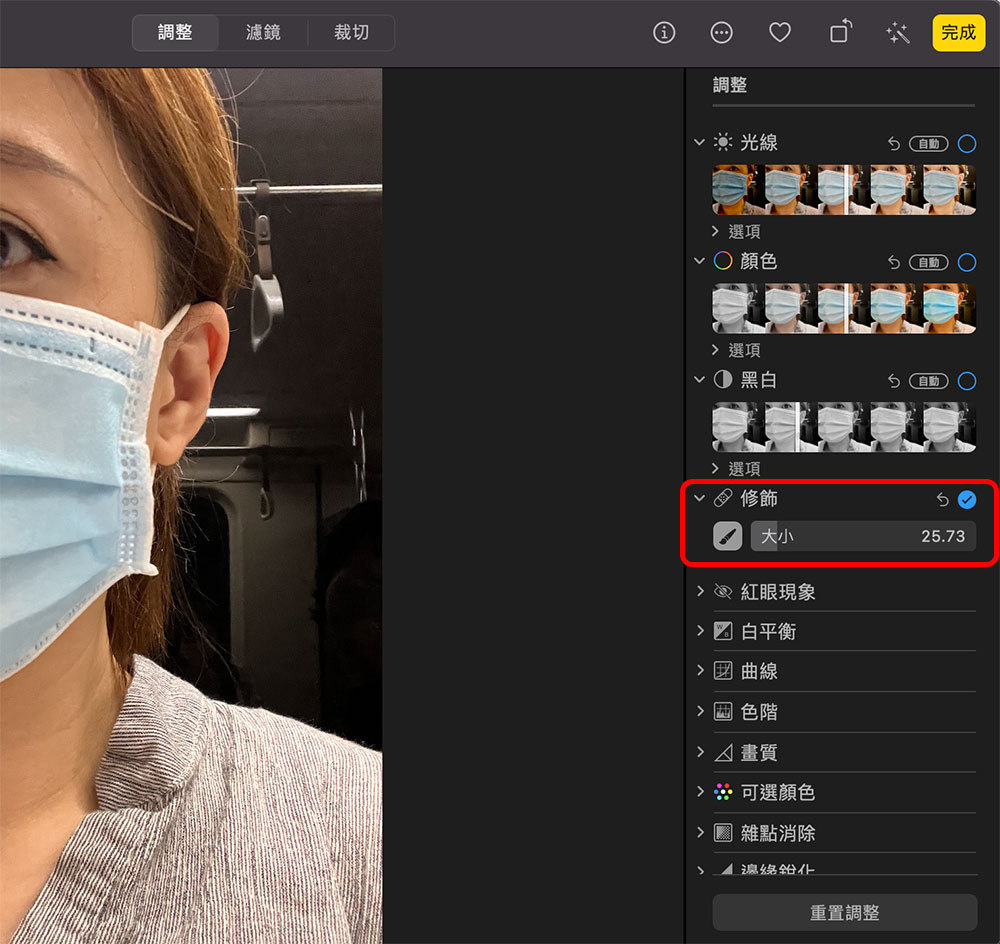
Task: Select the retouch brush tool
Action: (x=727, y=536)
